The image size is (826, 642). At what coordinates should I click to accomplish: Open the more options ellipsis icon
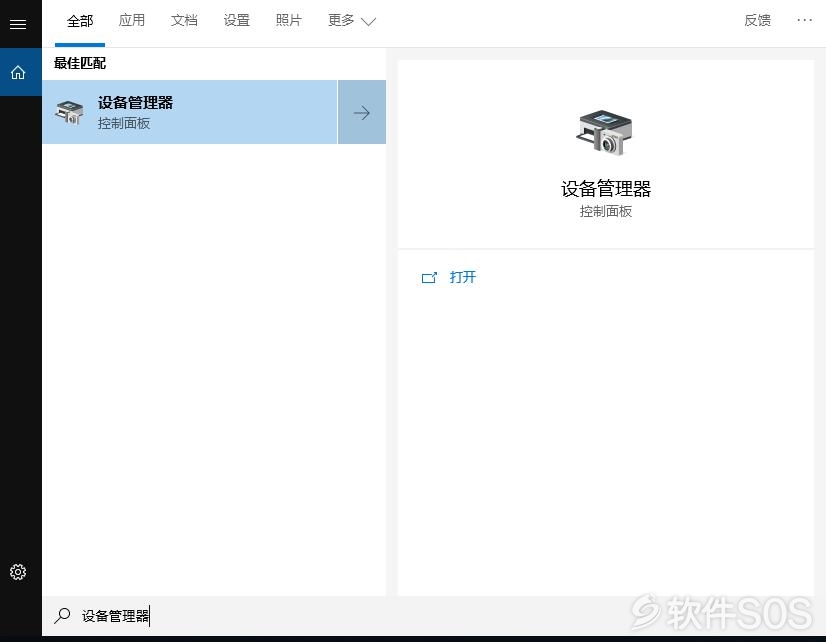coord(804,20)
